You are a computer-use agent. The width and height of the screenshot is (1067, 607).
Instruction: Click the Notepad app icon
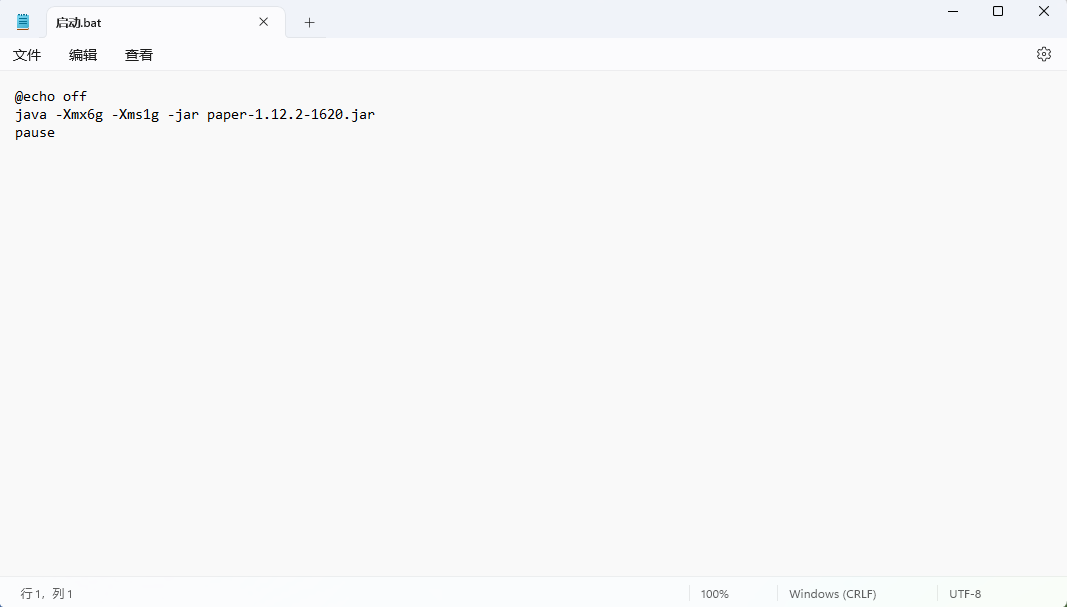pyautogui.click(x=23, y=22)
